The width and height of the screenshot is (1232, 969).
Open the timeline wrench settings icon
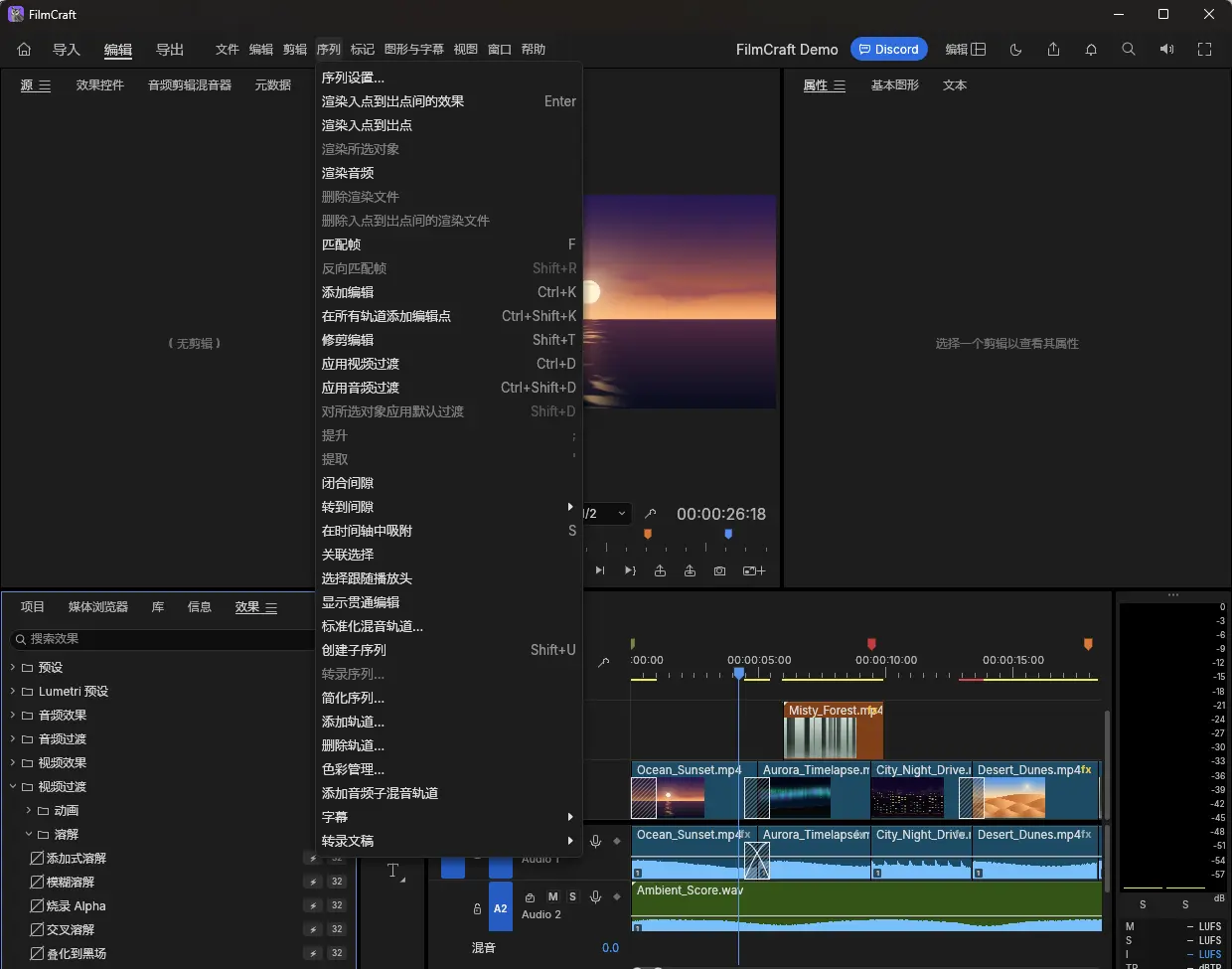pyautogui.click(x=603, y=662)
